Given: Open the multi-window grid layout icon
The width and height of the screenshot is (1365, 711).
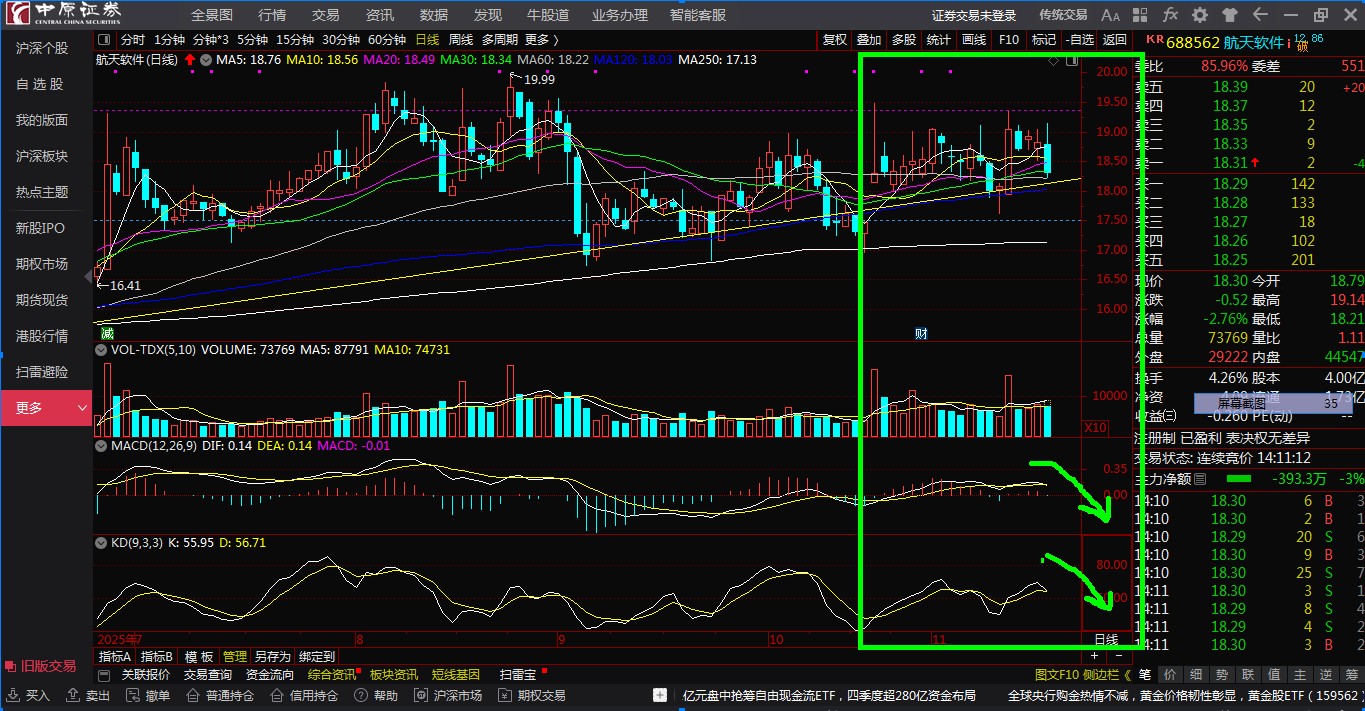Looking at the screenshot, I should coord(1141,15).
